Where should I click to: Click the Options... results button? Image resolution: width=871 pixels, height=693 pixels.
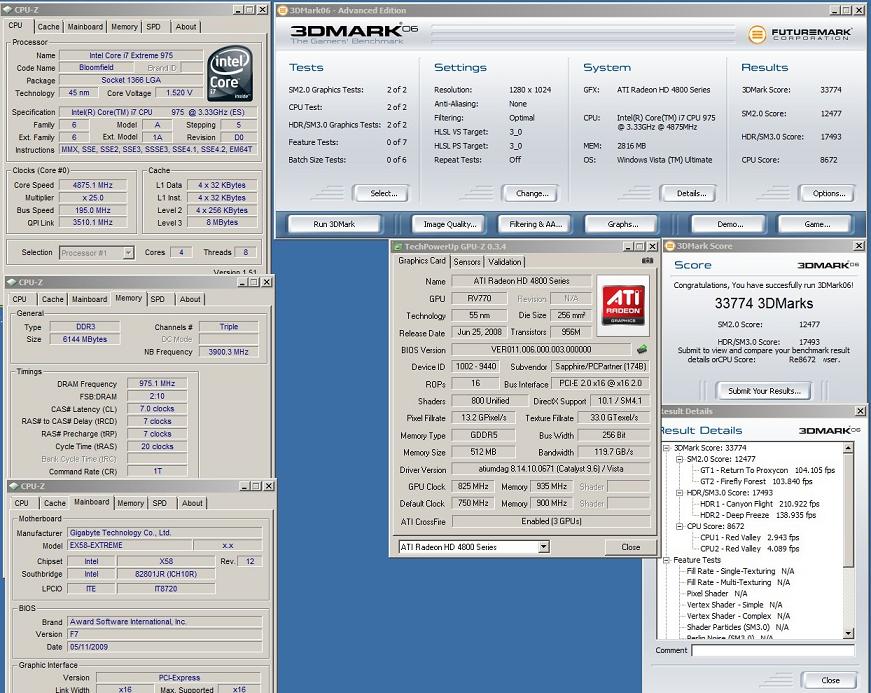pyautogui.click(x=828, y=193)
